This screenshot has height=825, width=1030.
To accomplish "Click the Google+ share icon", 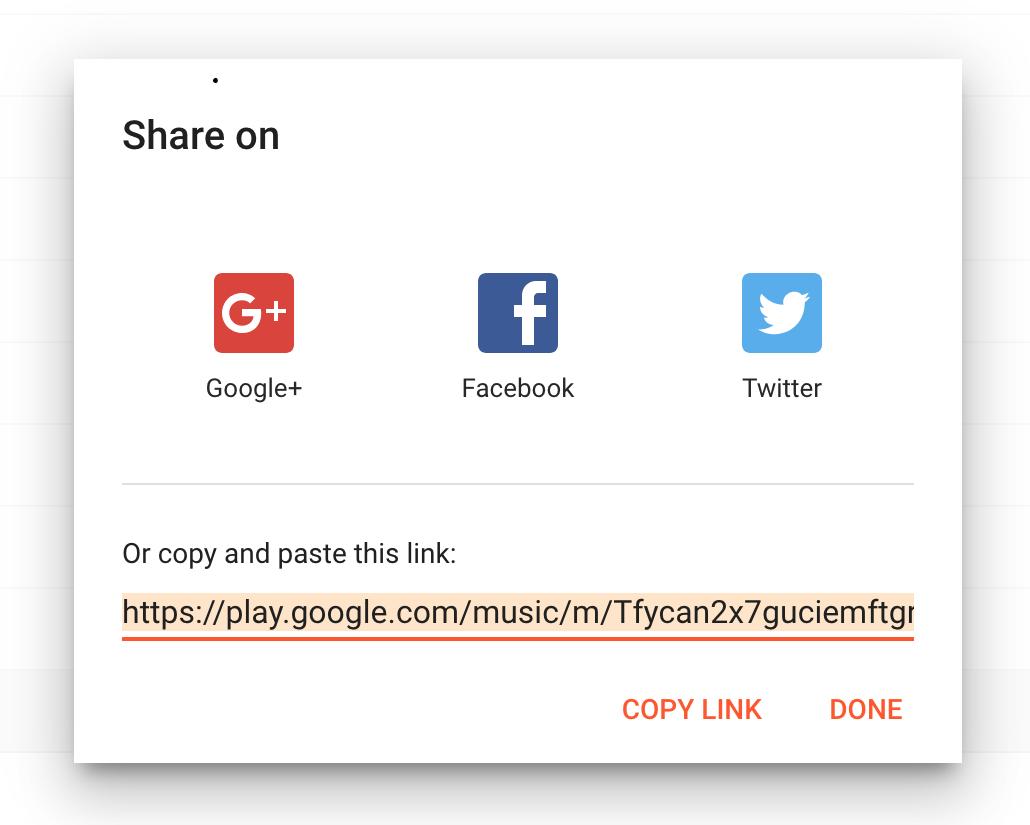I will click(x=254, y=313).
